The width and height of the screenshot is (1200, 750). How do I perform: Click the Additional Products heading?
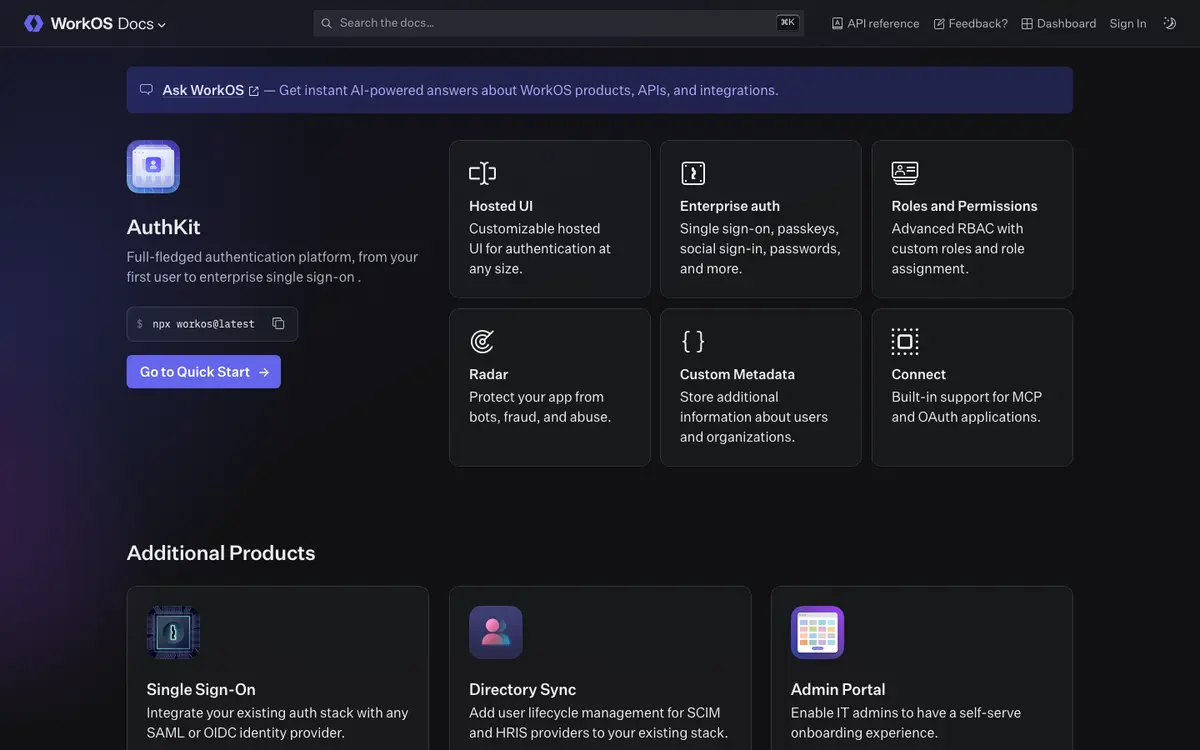221,553
